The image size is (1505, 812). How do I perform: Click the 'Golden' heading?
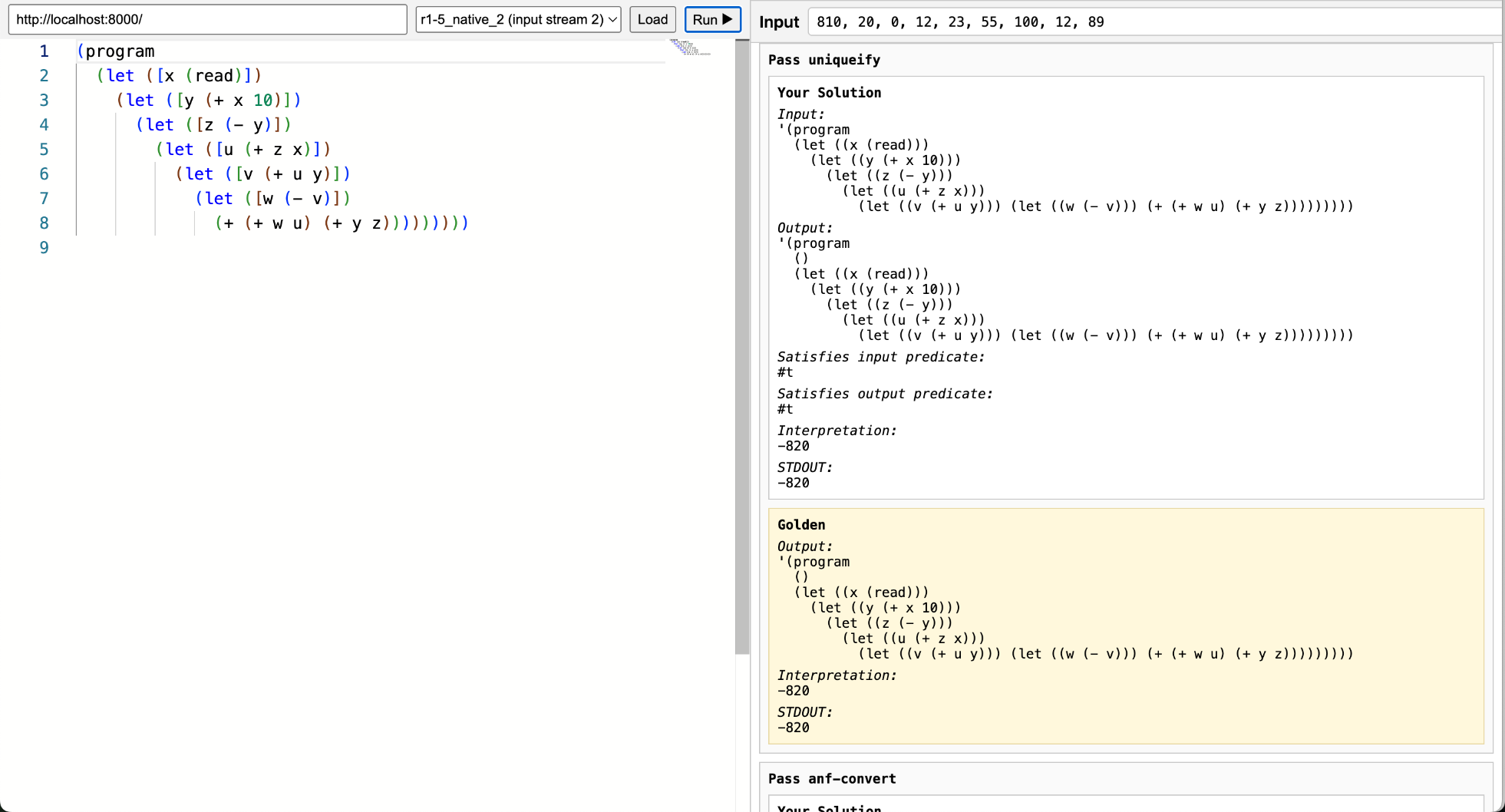click(x=801, y=525)
